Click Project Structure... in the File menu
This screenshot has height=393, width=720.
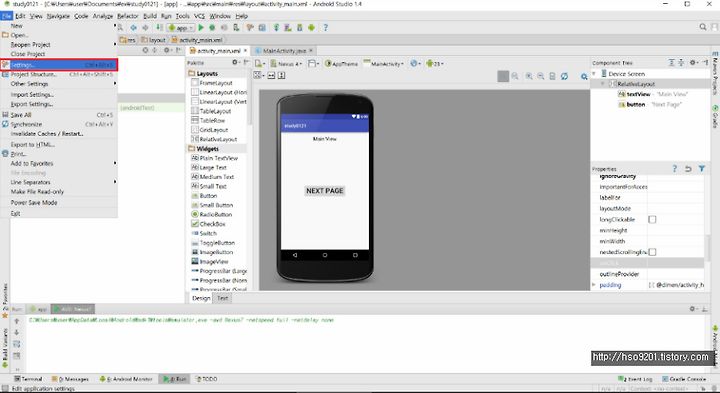coord(59,74)
